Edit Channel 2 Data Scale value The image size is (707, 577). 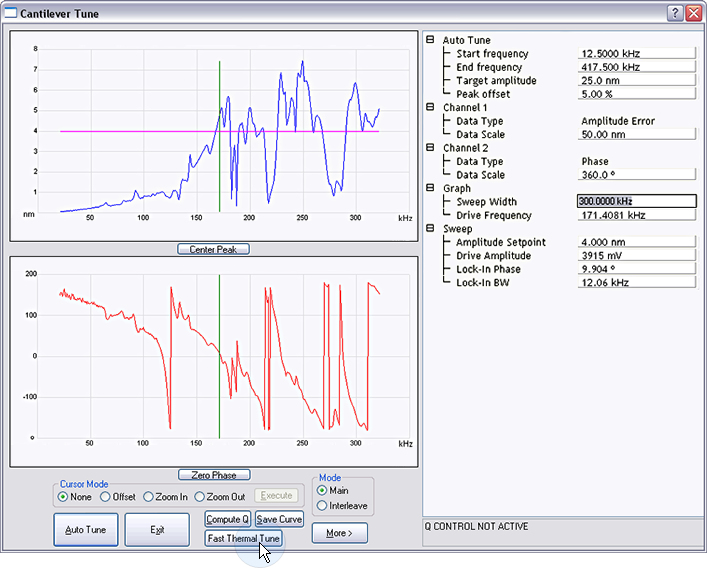pyautogui.click(x=636, y=174)
